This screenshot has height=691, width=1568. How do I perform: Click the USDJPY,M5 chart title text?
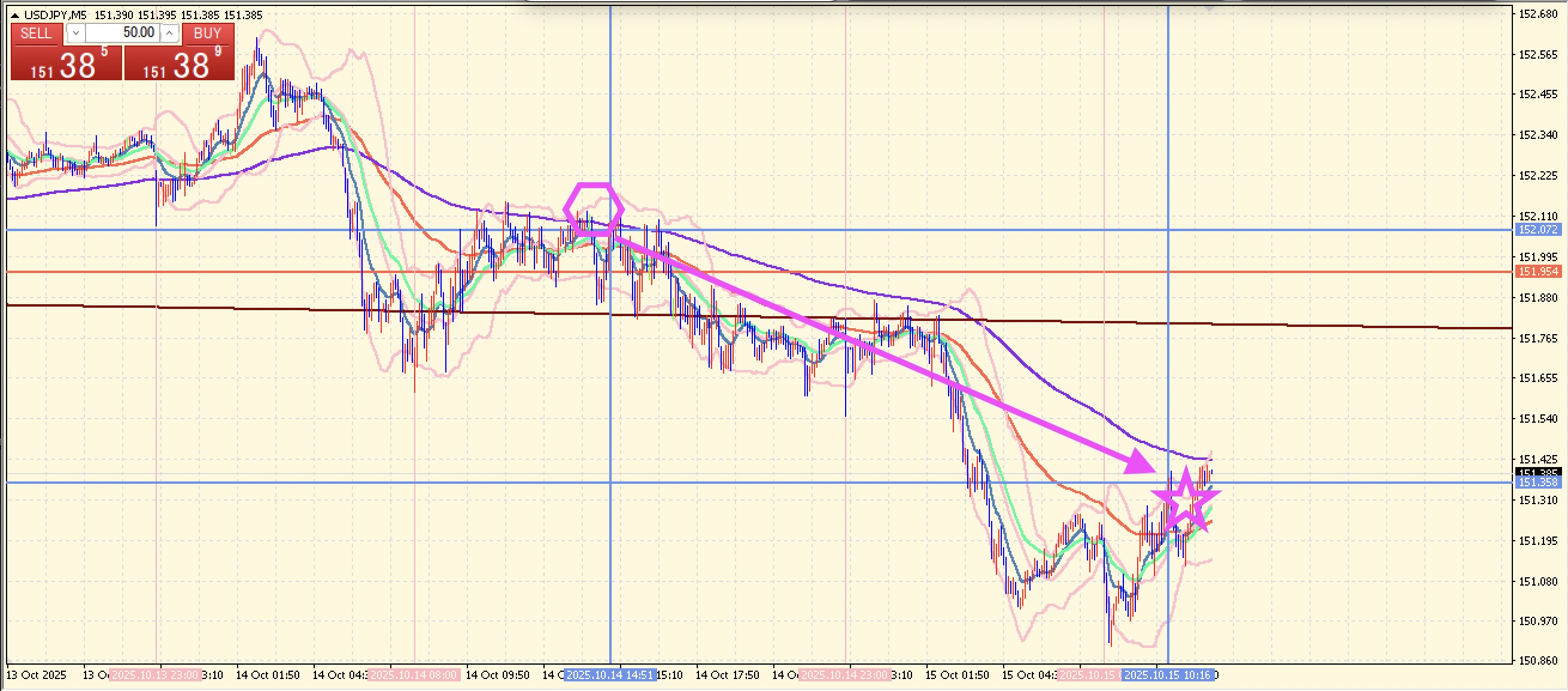55,15
